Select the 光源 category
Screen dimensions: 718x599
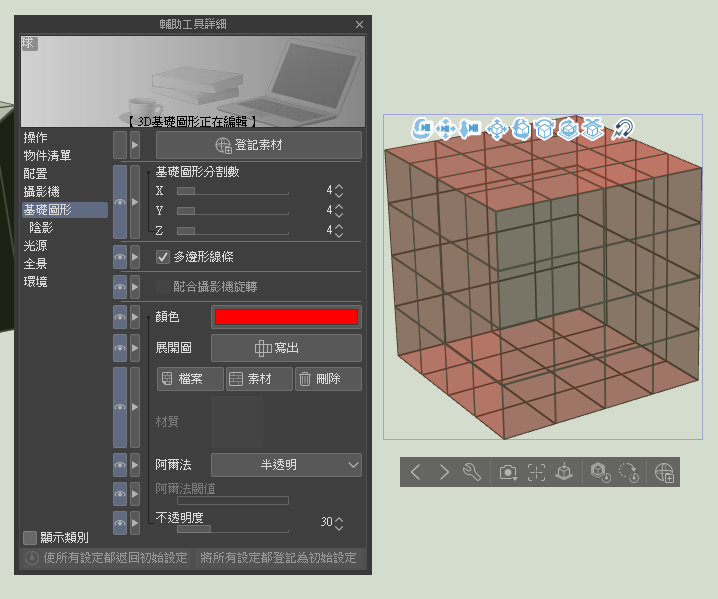point(36,246)
